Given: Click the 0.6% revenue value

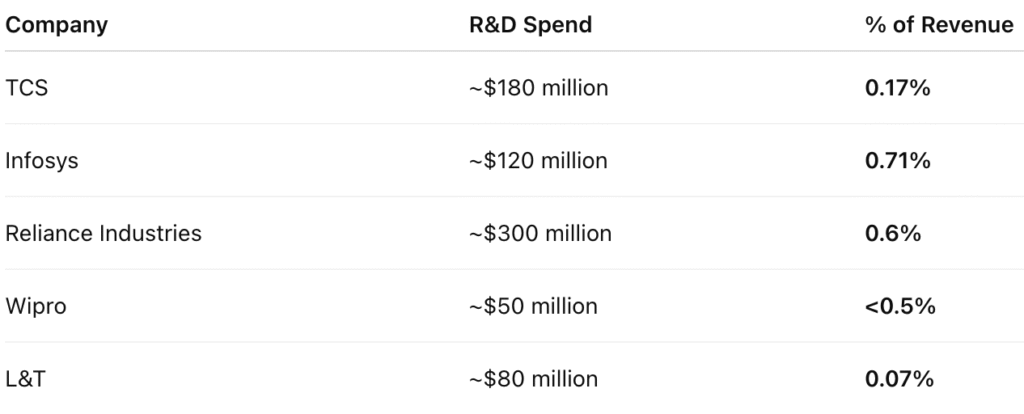Looking at the screenshot, I should click(893, 233).
